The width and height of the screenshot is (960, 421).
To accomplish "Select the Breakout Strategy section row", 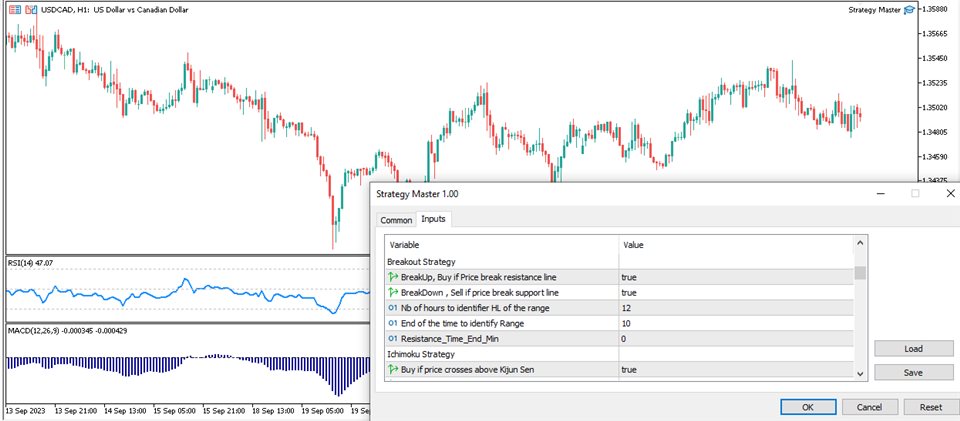I will pyautogui.click(x=619, y=262).
